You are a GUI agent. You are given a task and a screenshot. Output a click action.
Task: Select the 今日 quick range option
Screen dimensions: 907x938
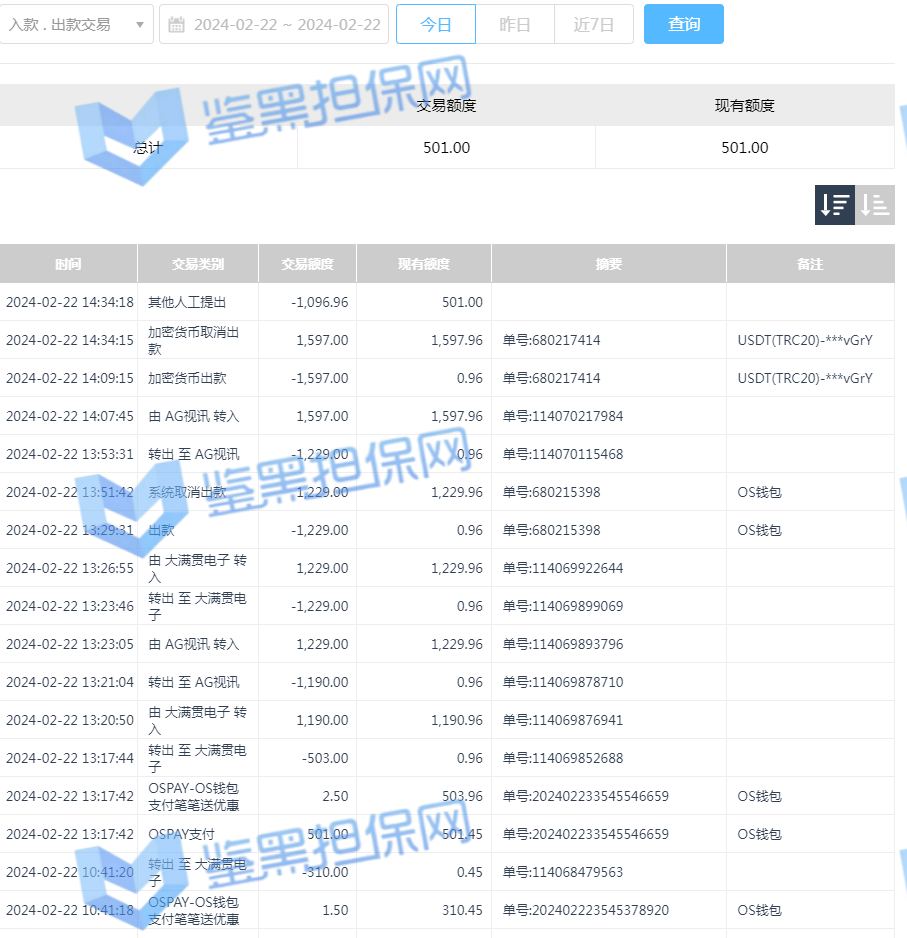(435, 25)
